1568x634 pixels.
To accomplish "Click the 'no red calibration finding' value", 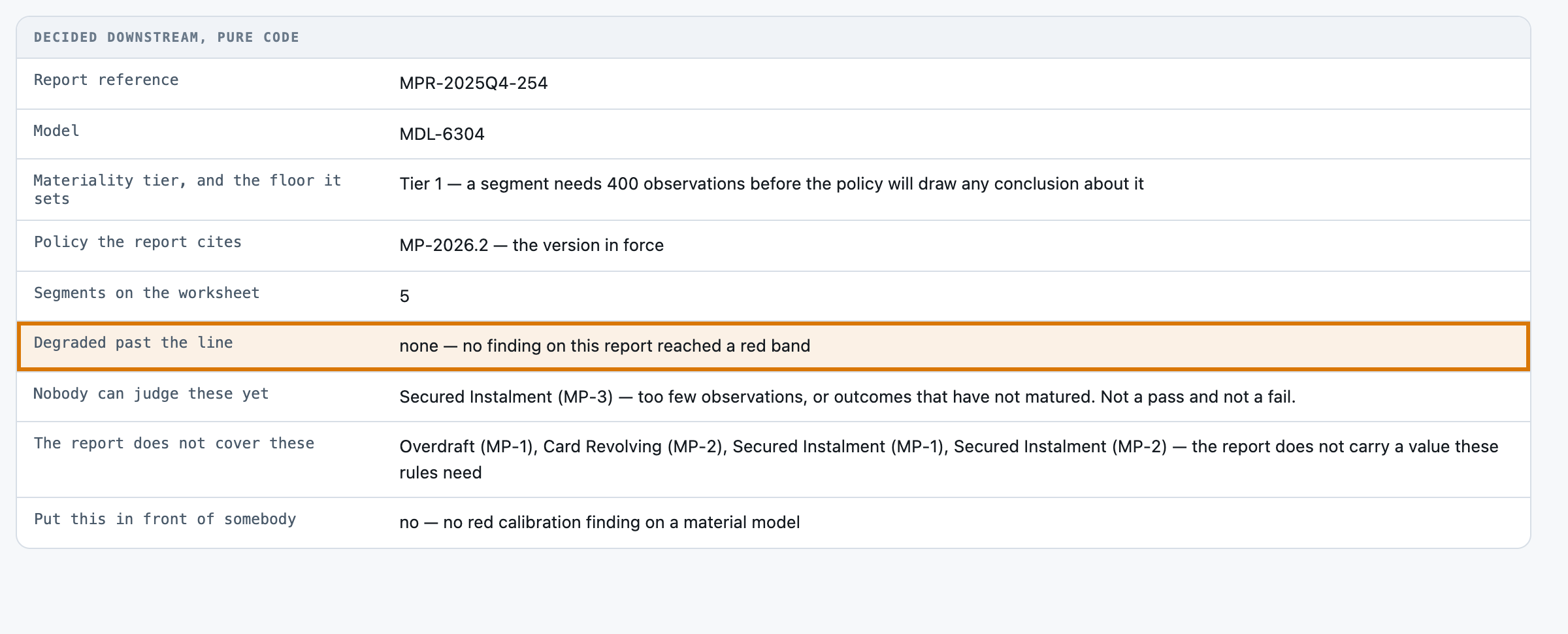I will [600, 522].
